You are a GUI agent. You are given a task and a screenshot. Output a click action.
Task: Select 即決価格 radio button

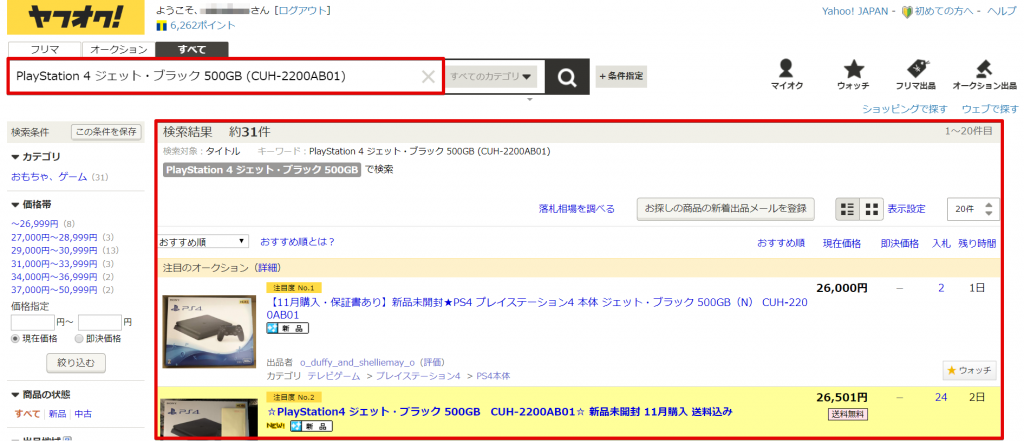pyautogui.click(x=79, y=338)
